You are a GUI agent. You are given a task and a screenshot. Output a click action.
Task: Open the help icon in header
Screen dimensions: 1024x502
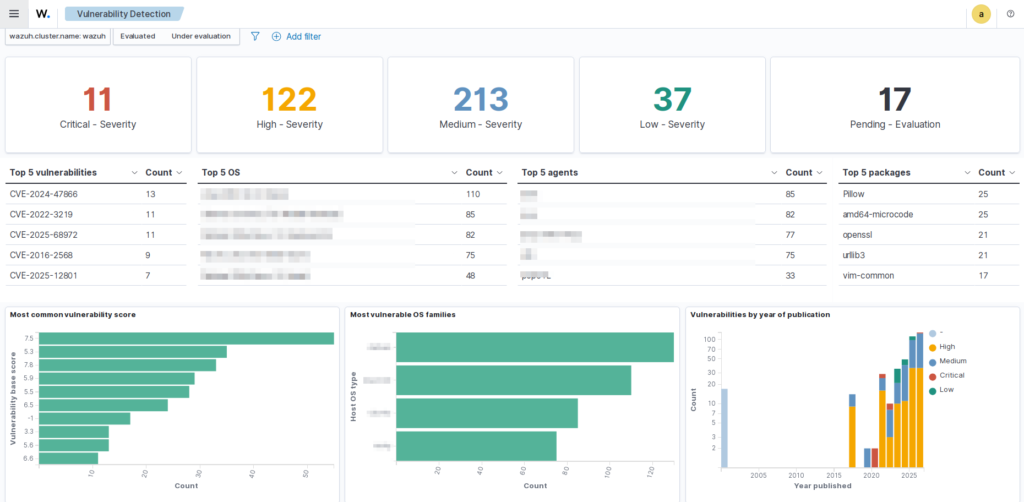click(x=1010, y=14)
